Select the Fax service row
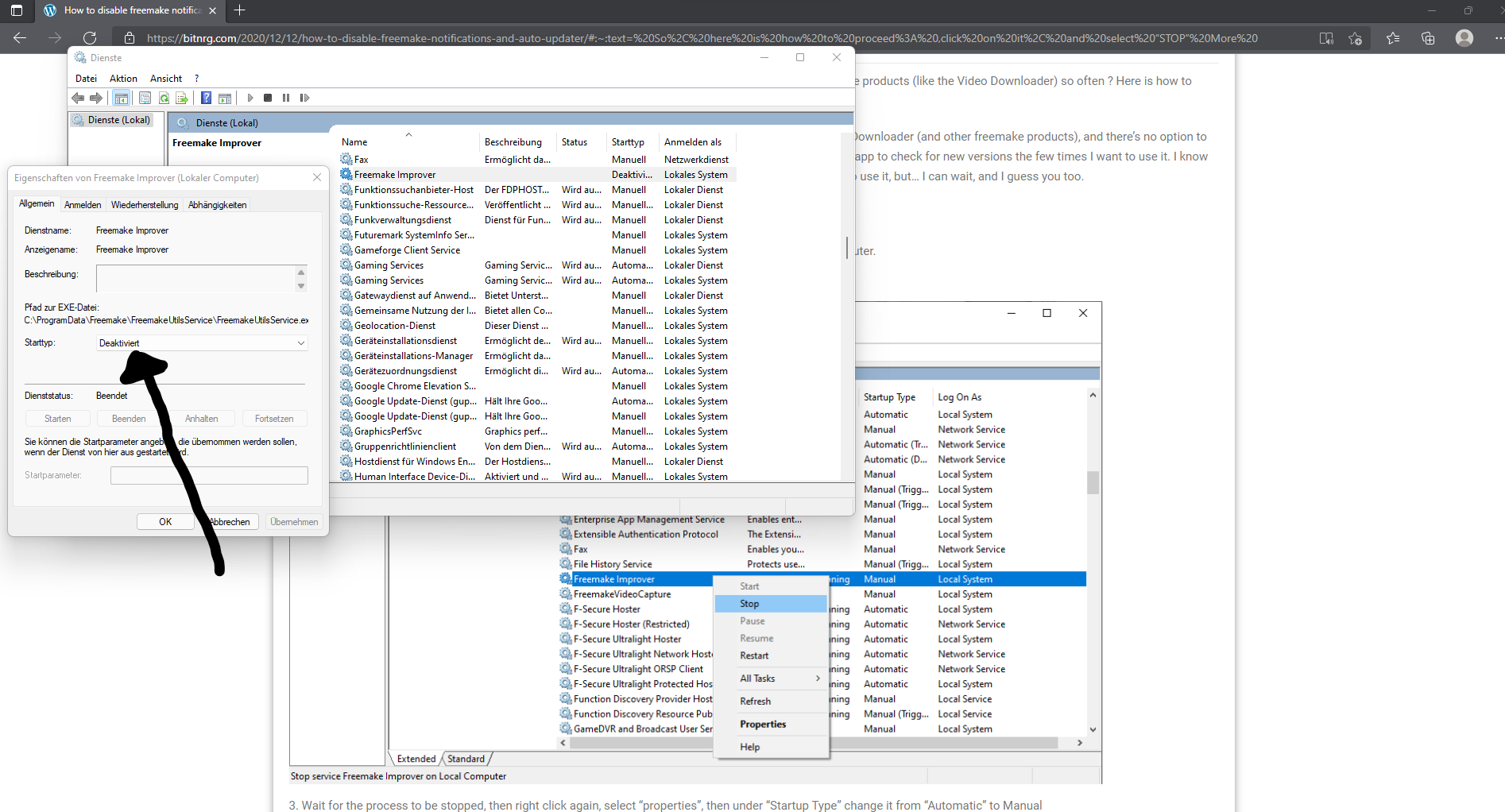Screen dimensions: 1505x812 [537, 160]
